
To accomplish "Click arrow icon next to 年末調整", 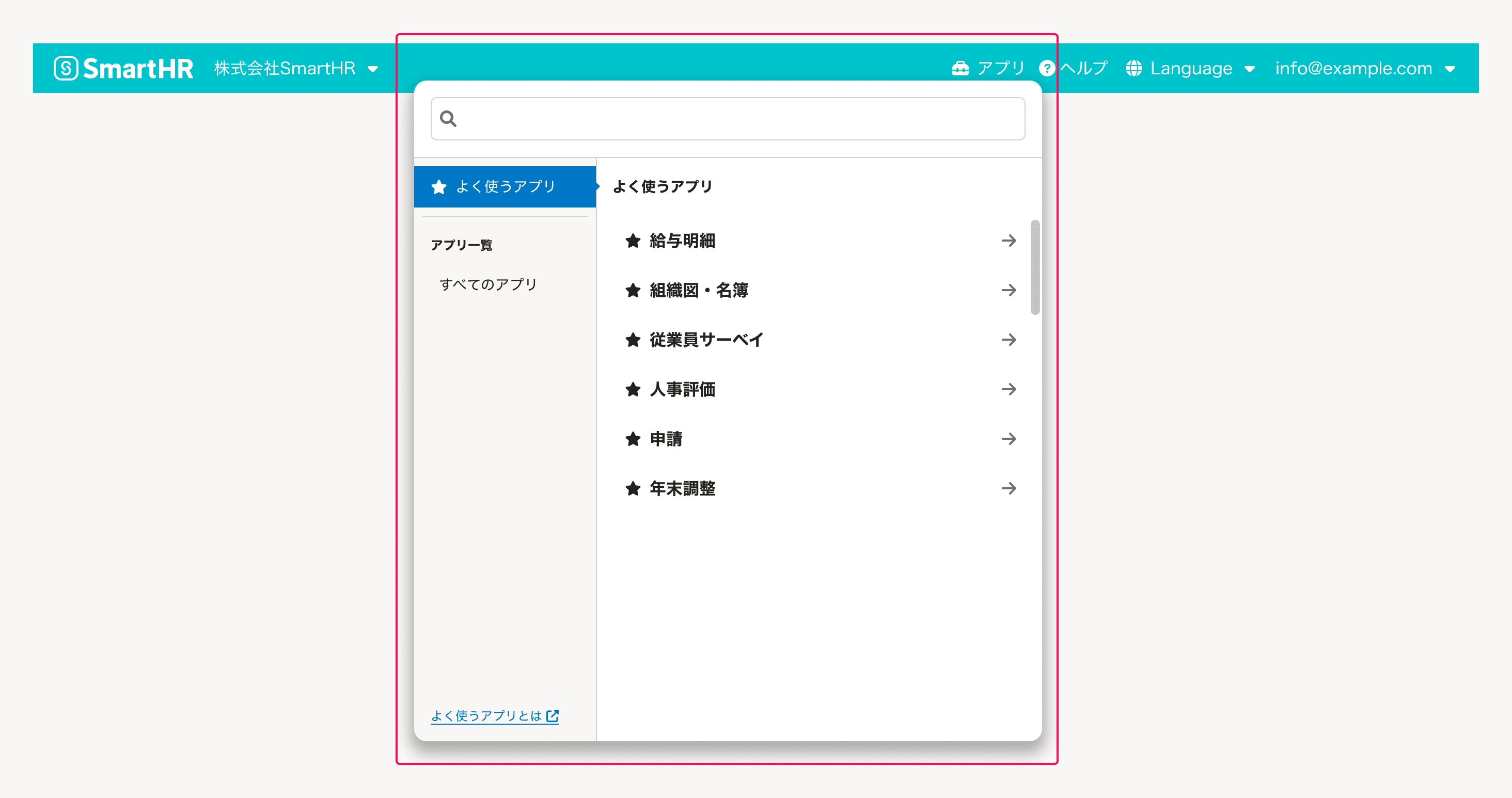I will coord(1009,488).
